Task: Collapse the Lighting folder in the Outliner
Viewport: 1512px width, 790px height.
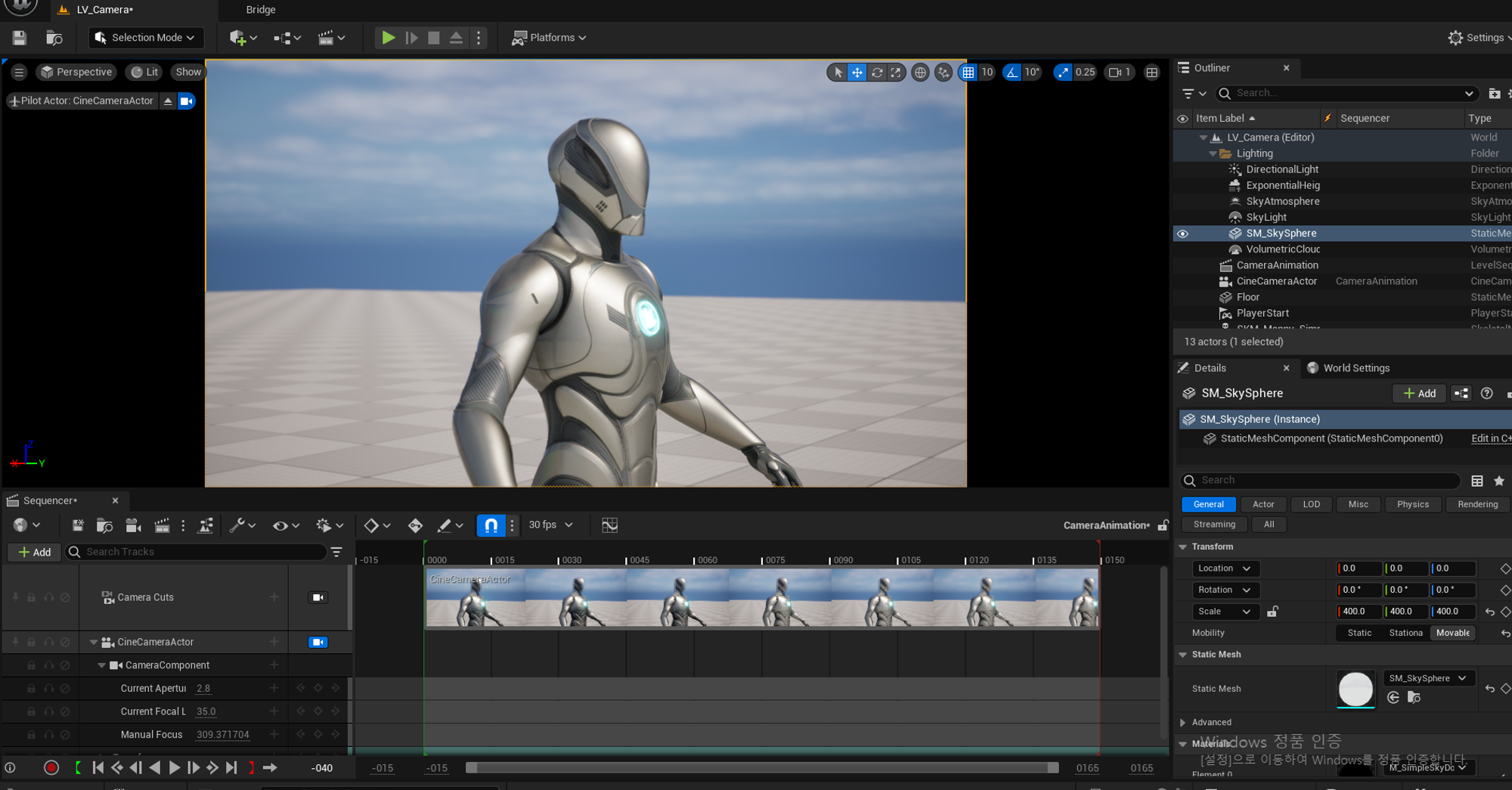Action: tap(1213, 153)
